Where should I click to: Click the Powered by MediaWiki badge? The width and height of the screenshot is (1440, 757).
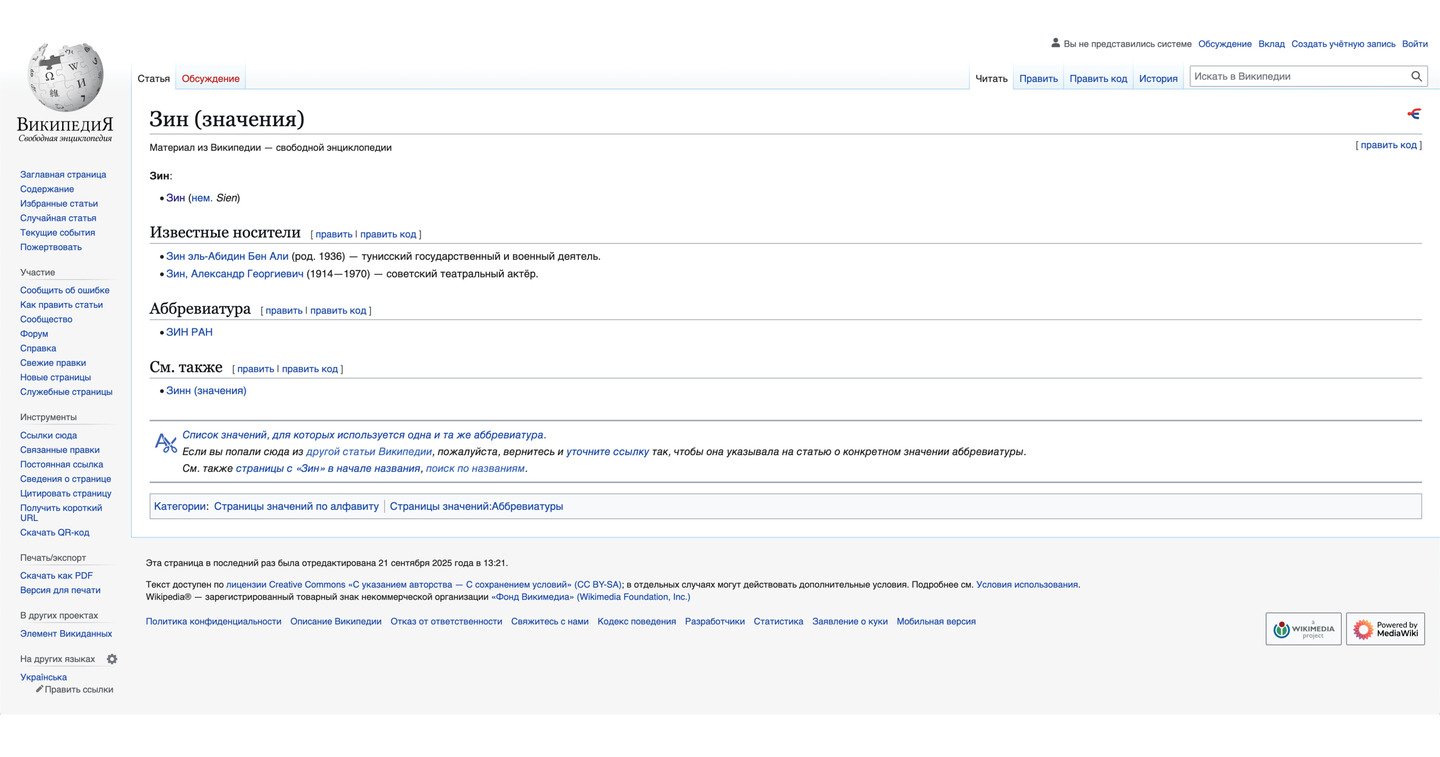pos(1385,629)
